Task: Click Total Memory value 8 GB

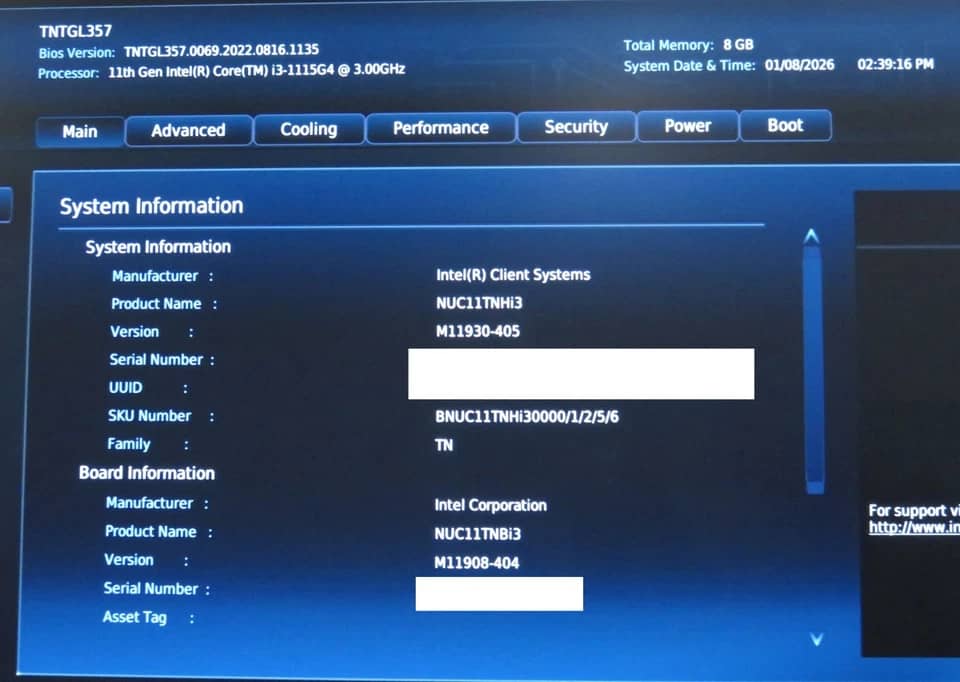Action: (738, 45)
